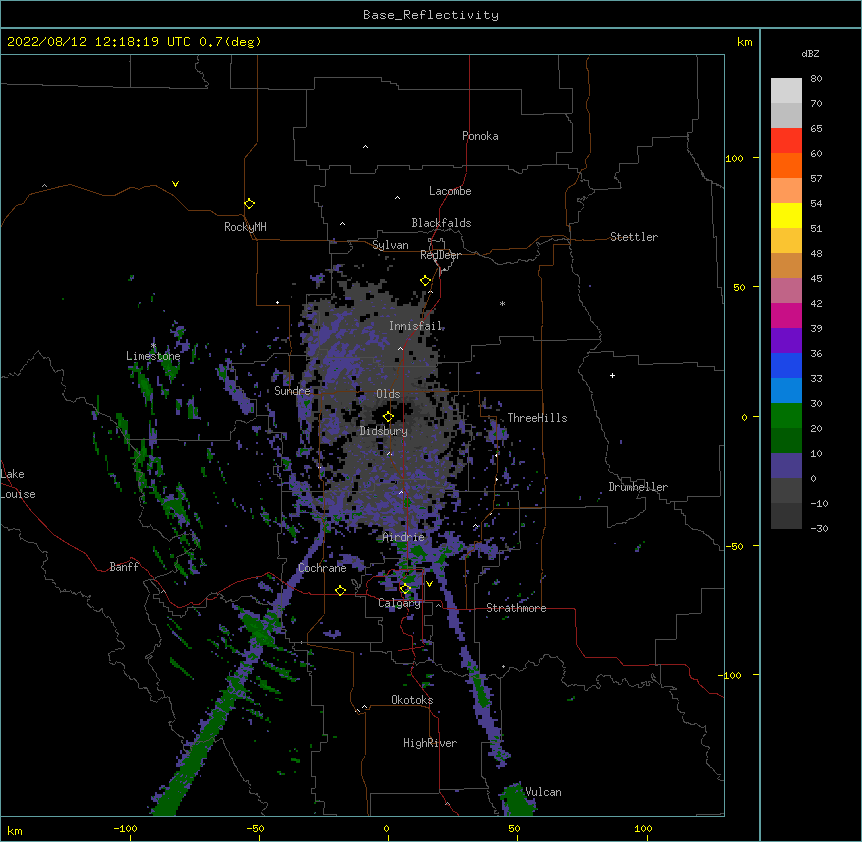Click the Okotoks label
862x842 pixels.
tap(412, 700)
